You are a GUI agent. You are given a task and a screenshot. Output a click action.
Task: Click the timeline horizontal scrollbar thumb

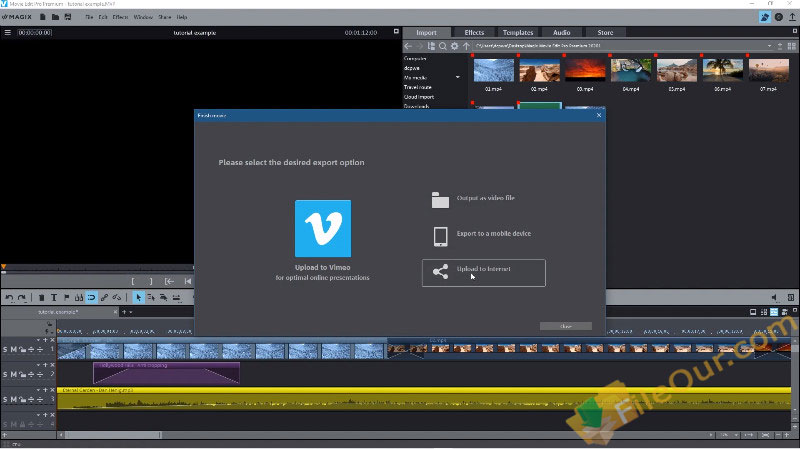pyautogui.click(x=113, y=435)
